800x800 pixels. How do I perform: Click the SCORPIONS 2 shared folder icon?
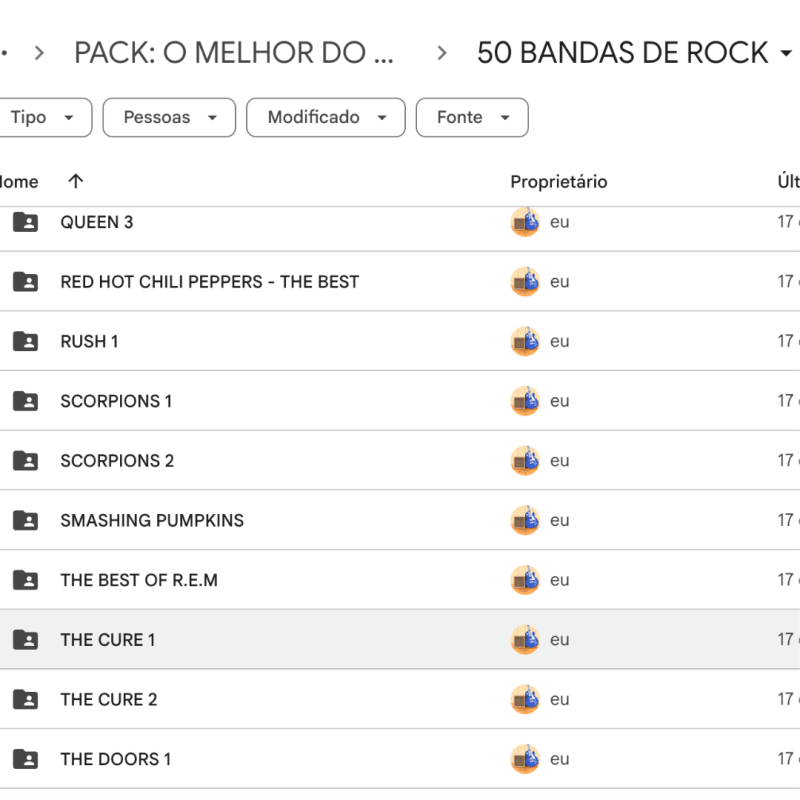pos(25,461)
